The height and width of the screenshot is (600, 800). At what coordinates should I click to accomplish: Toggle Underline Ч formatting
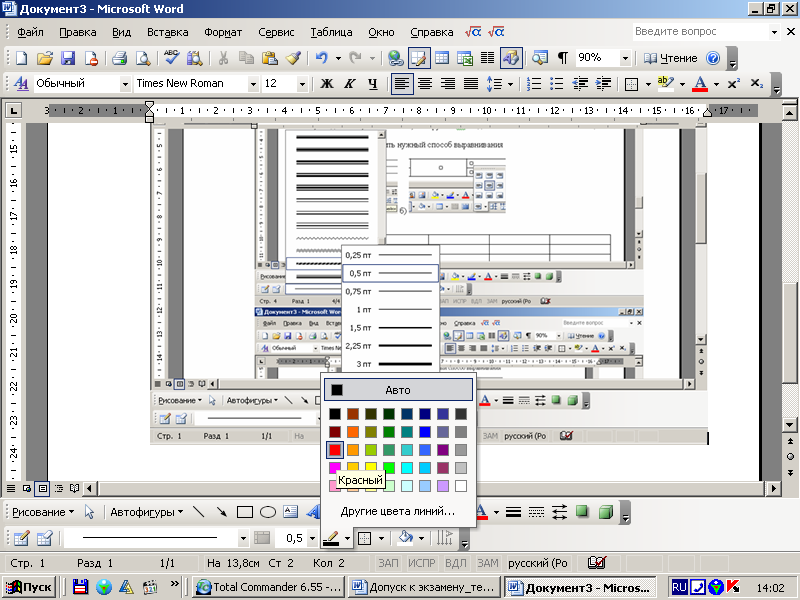(x=373, y=84)
